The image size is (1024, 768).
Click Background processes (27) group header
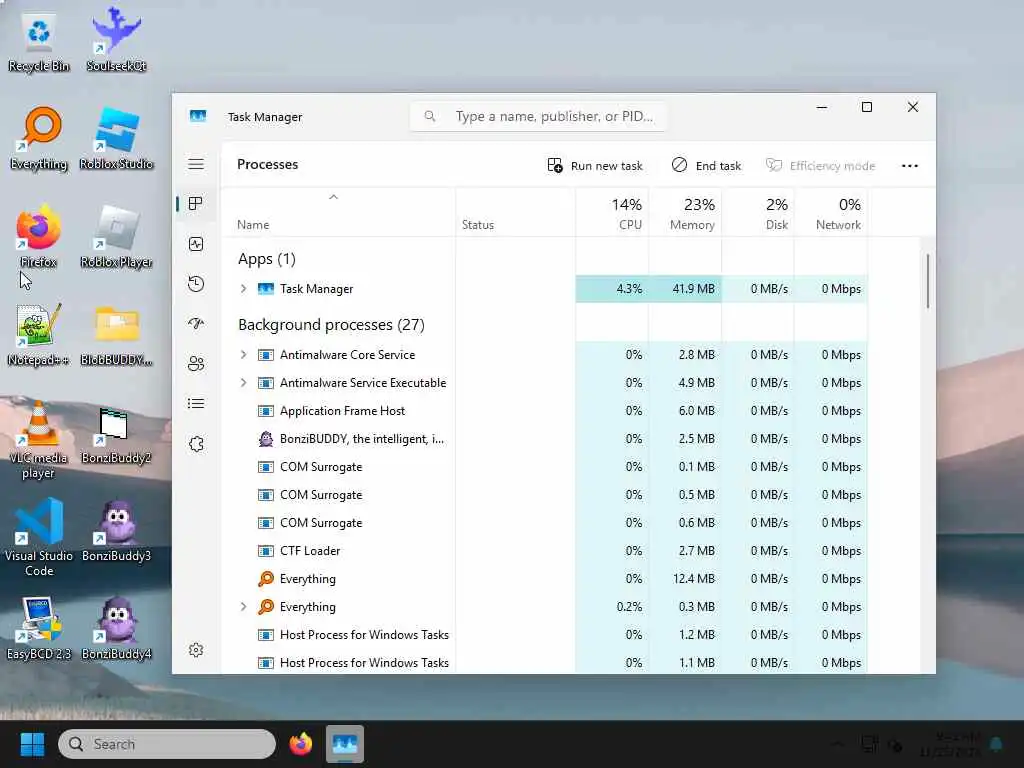331,325
